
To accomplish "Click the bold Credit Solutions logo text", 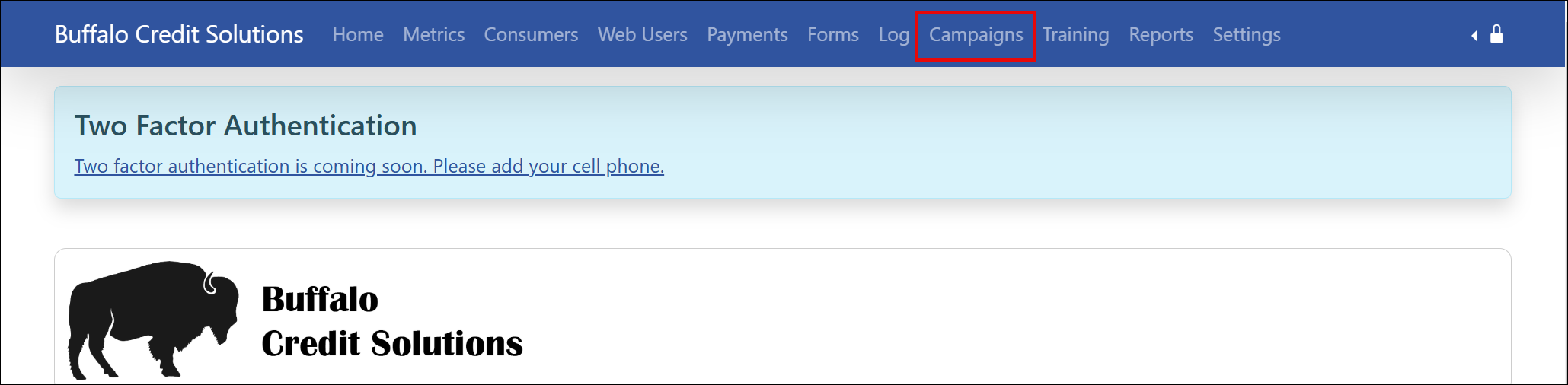I will [392, 343].
